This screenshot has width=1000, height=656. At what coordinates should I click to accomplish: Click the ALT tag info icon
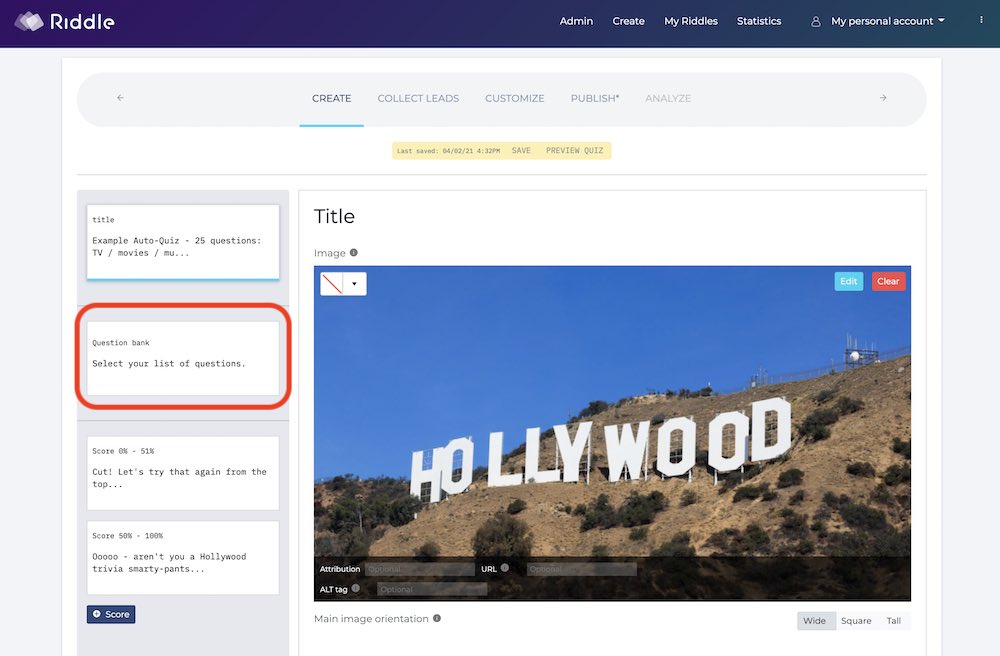[x=356, y=588]
